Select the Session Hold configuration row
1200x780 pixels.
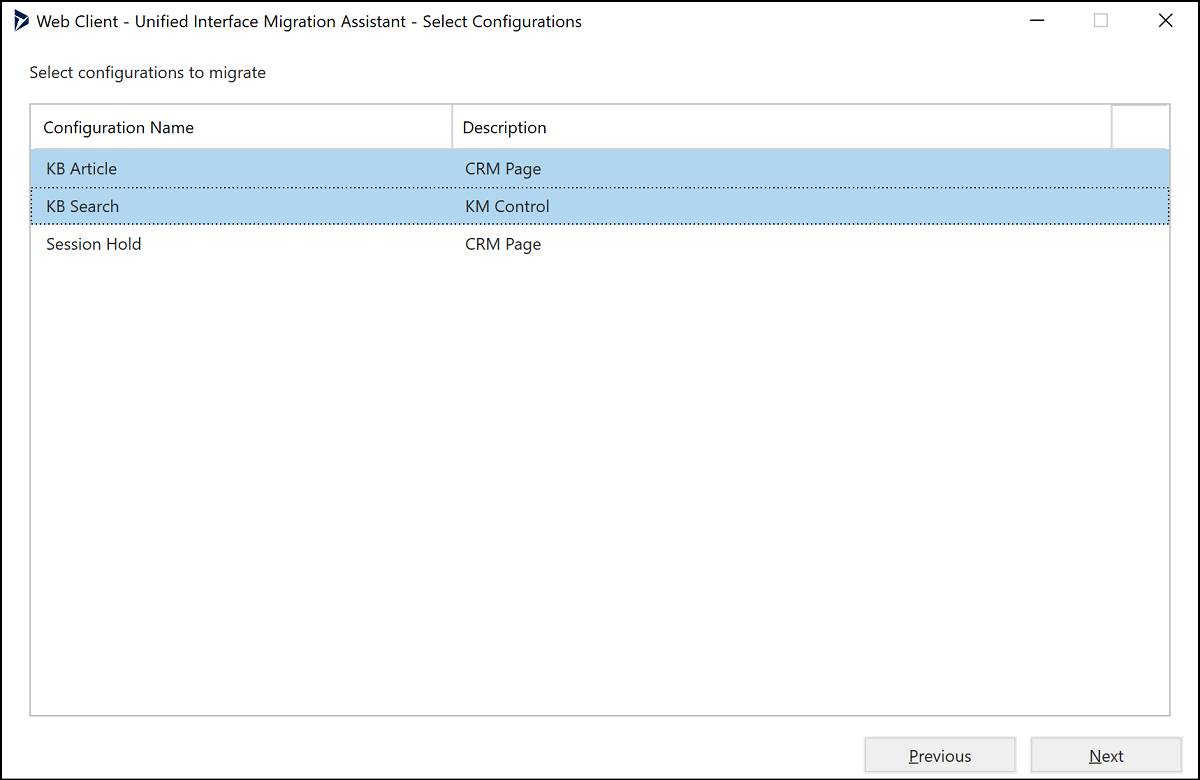click(600, 244)
